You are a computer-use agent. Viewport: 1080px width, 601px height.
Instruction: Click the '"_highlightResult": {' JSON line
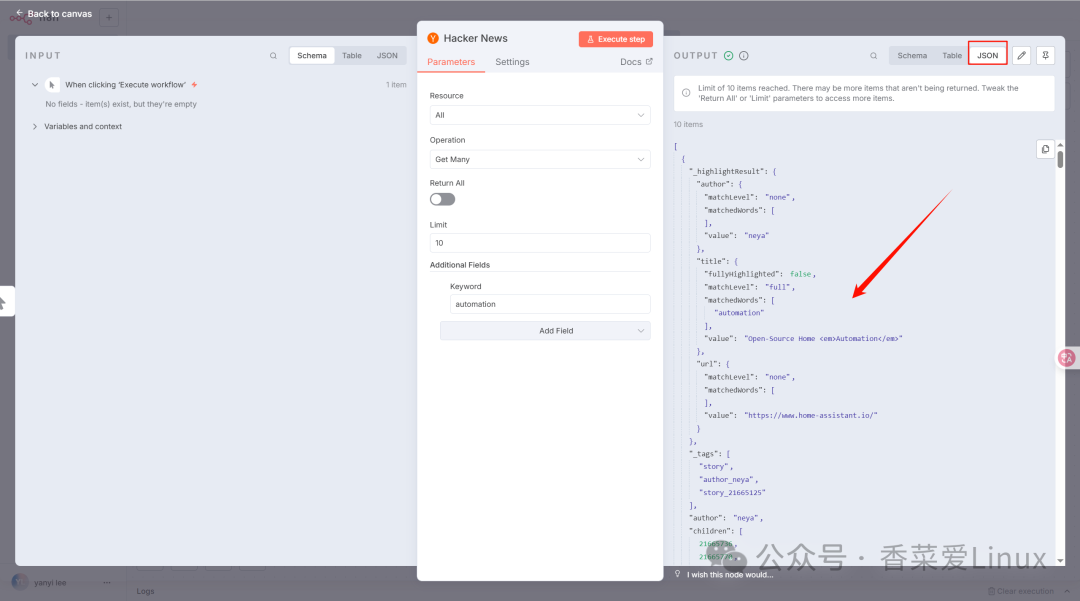pos(733,171)
